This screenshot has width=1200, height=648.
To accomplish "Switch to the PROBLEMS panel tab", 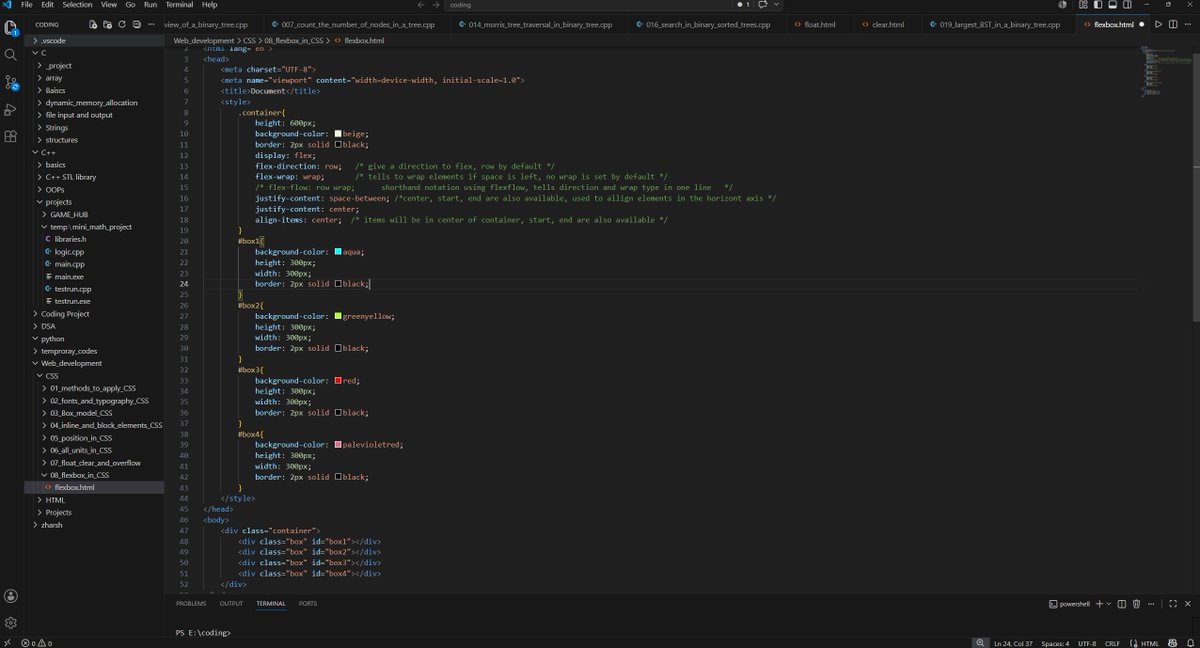I will pos(191,604).
